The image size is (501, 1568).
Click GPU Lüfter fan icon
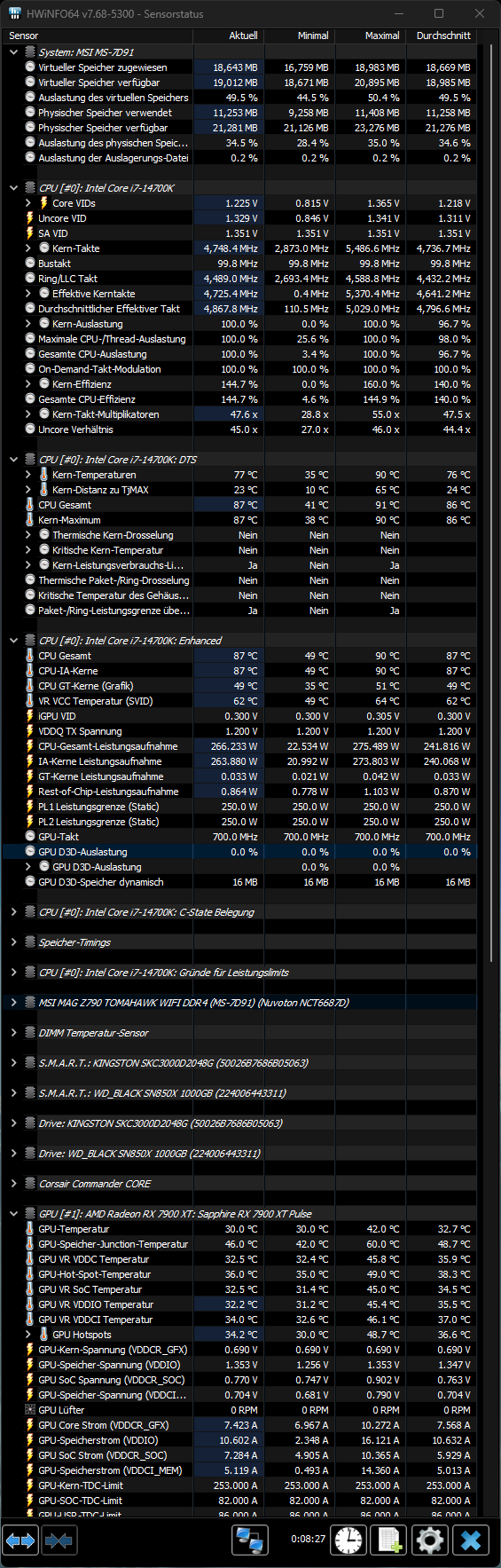coord(30,1410)
